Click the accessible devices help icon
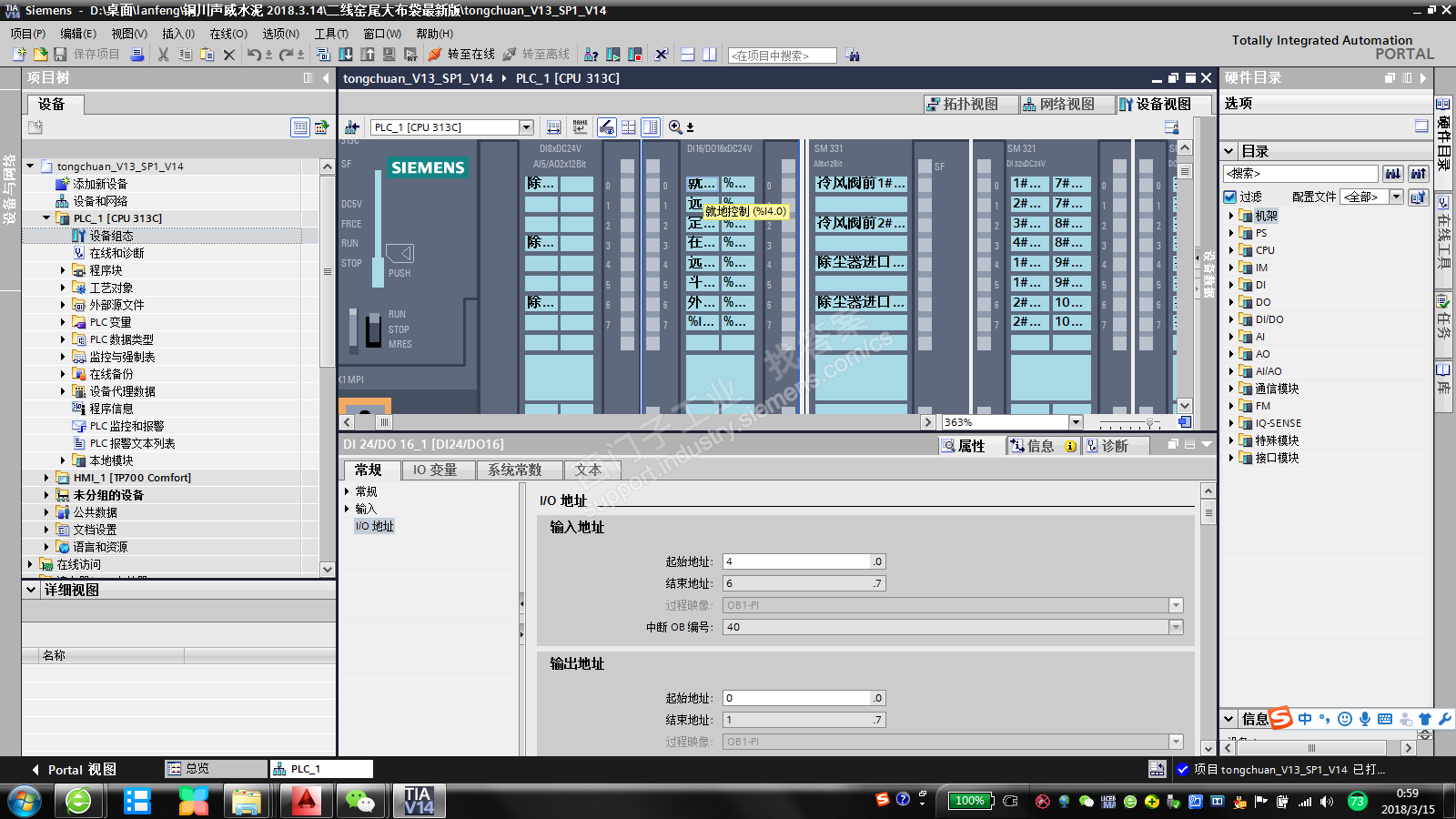This screenshot has height=819, width=1456. coord(591,55)
